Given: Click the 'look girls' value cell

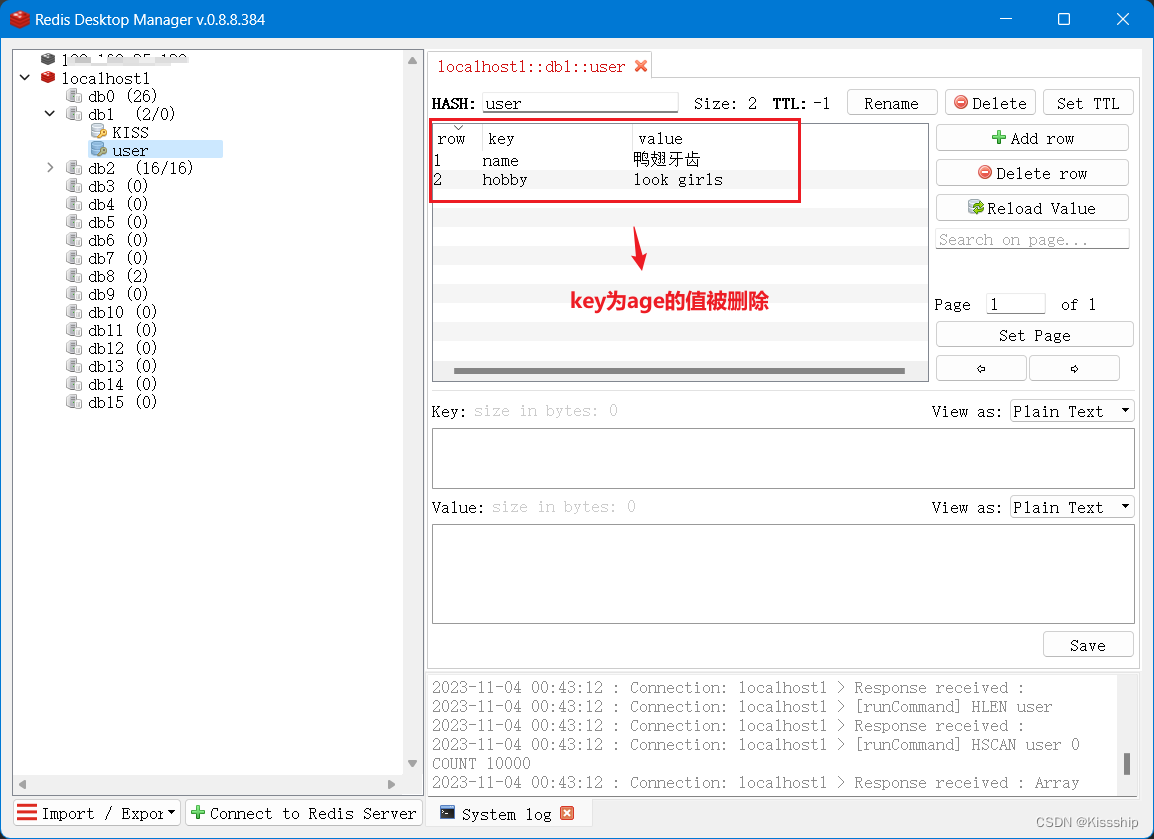Looking at the screenshot, I should [x=678, y=180].
